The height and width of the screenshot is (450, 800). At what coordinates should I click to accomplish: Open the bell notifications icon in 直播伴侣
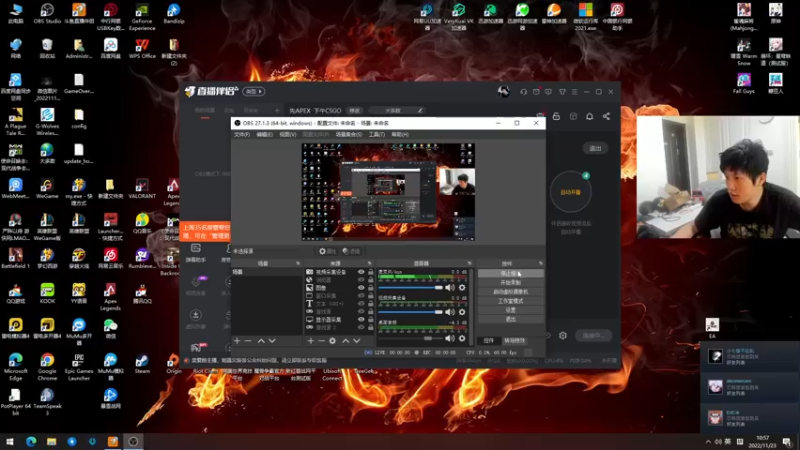589,116
